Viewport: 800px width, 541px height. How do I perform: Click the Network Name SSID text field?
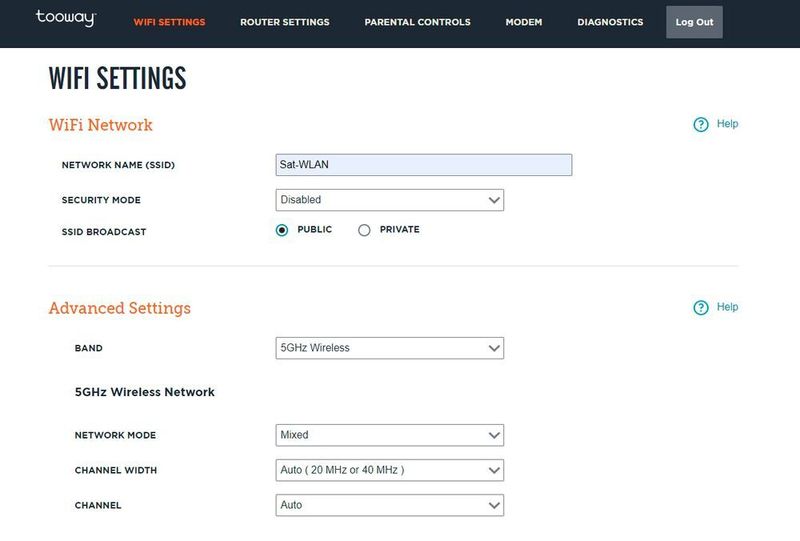pos(423,165)
